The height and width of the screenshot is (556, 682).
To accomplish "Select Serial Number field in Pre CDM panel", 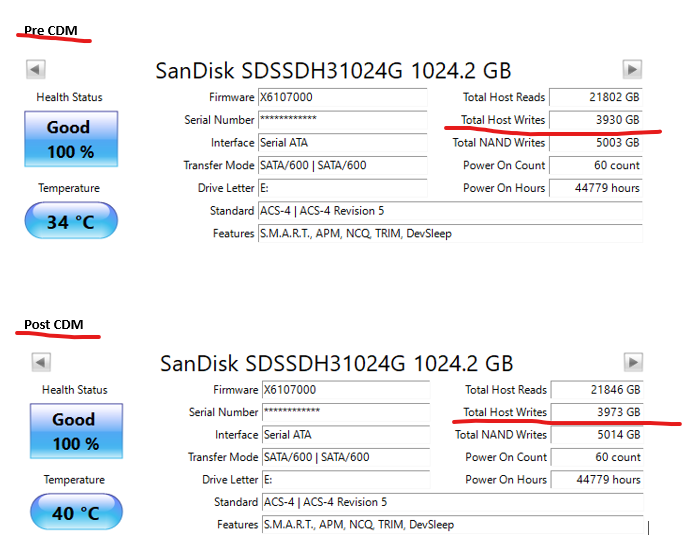I will click(343, 120).
